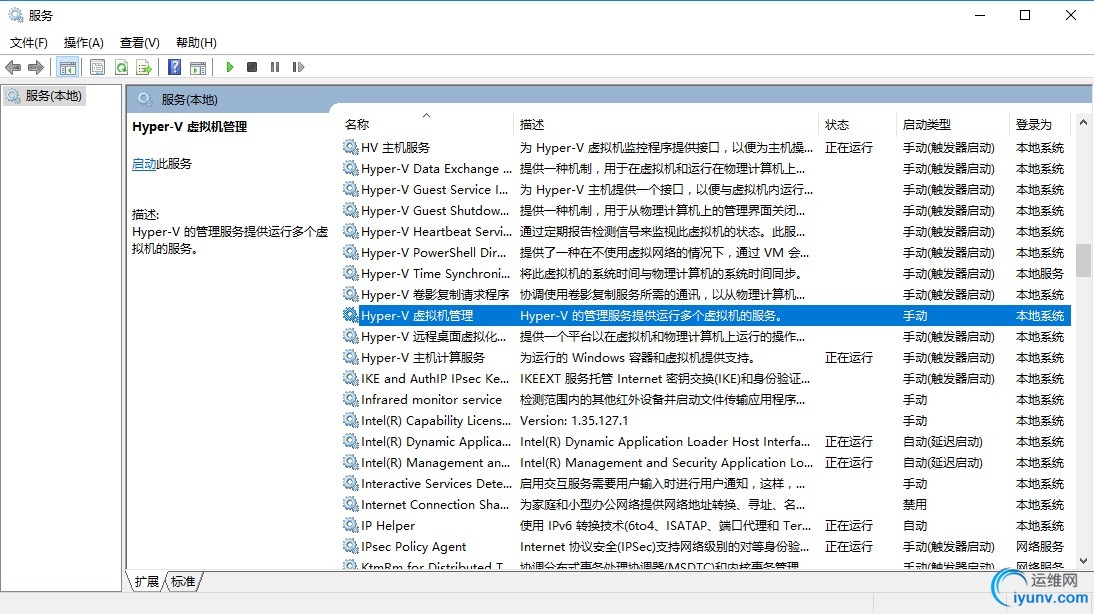Click the Forward arrow toolbar icon

[x=36, y=67]
